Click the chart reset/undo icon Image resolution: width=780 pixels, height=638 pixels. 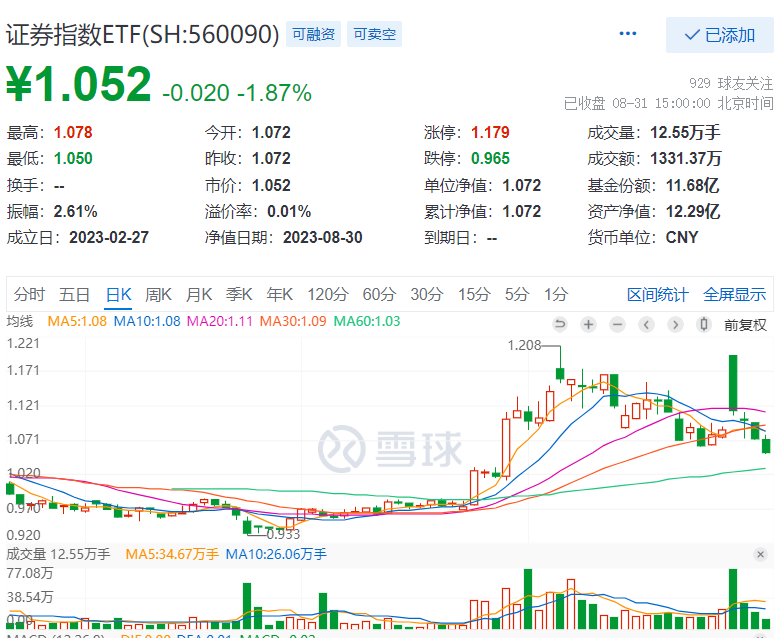560,325
